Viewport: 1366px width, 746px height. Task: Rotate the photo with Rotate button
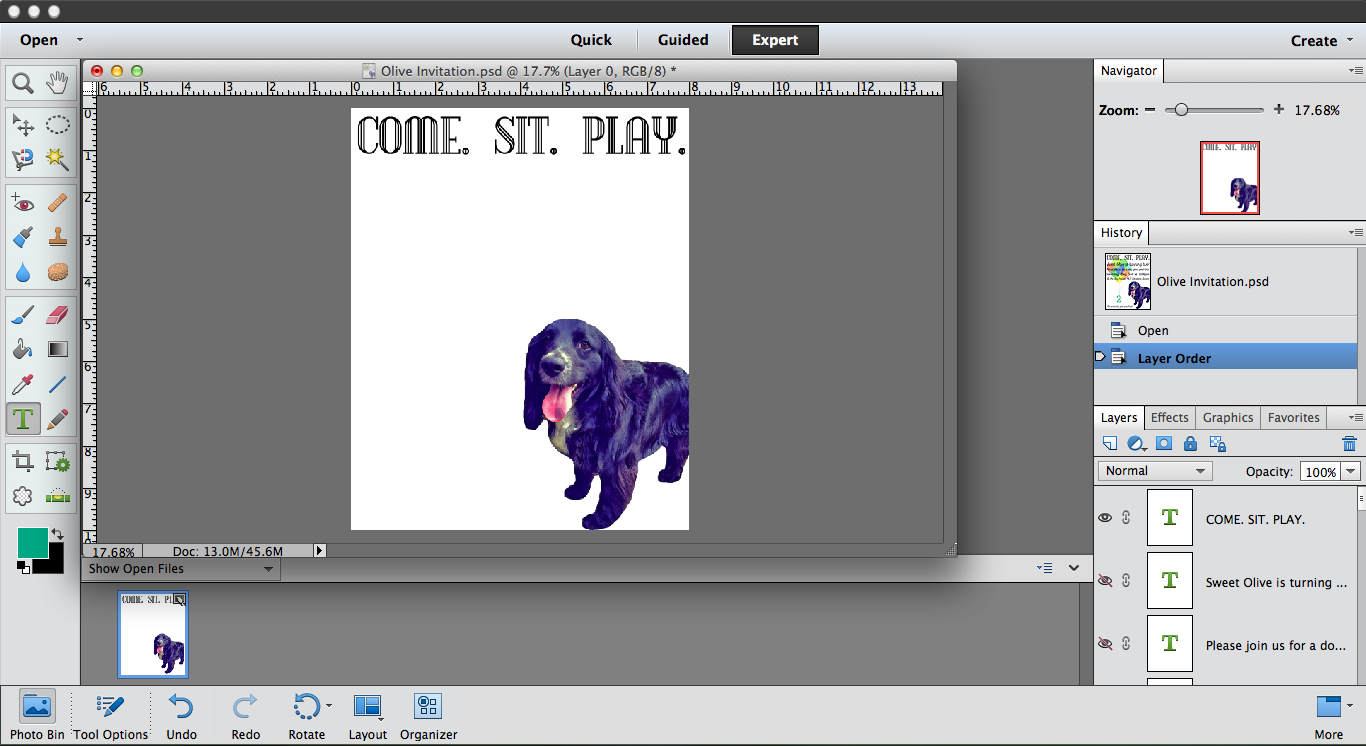[307, 716]
